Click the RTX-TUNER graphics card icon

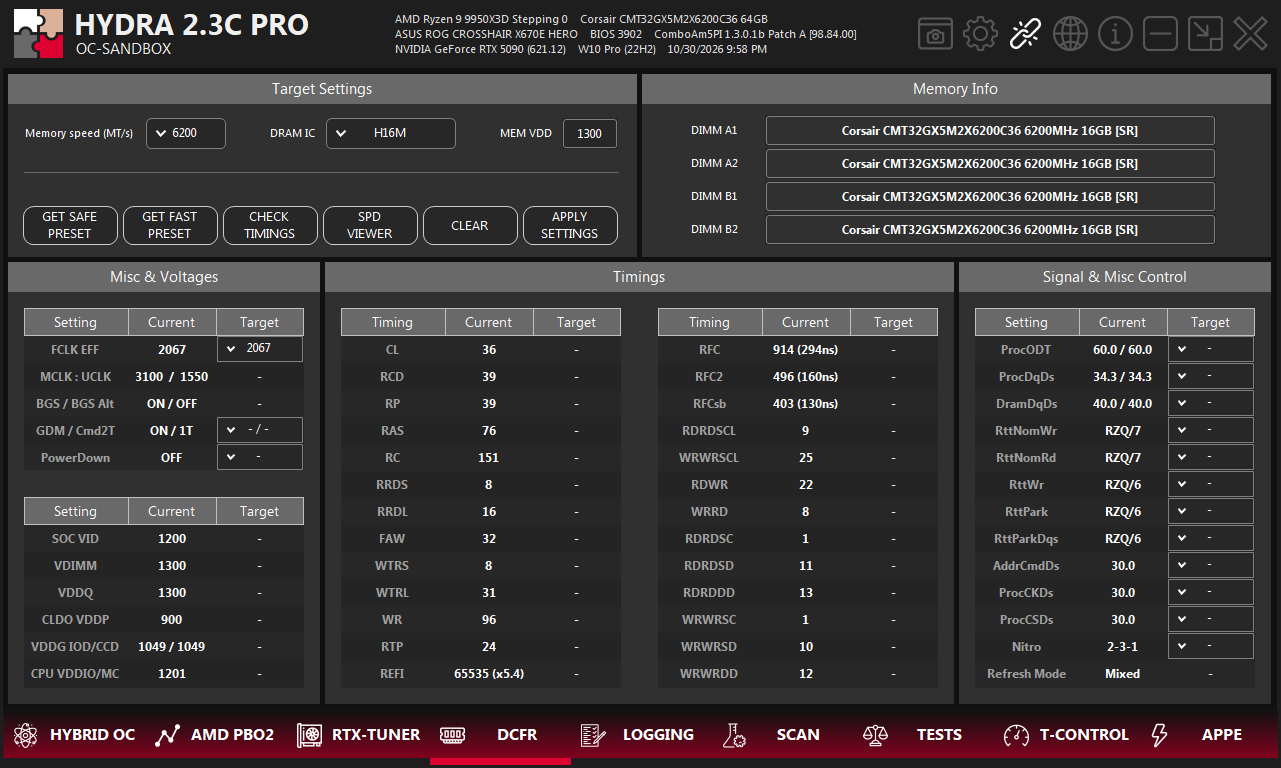pyautogui.click(x=309, y=735)
